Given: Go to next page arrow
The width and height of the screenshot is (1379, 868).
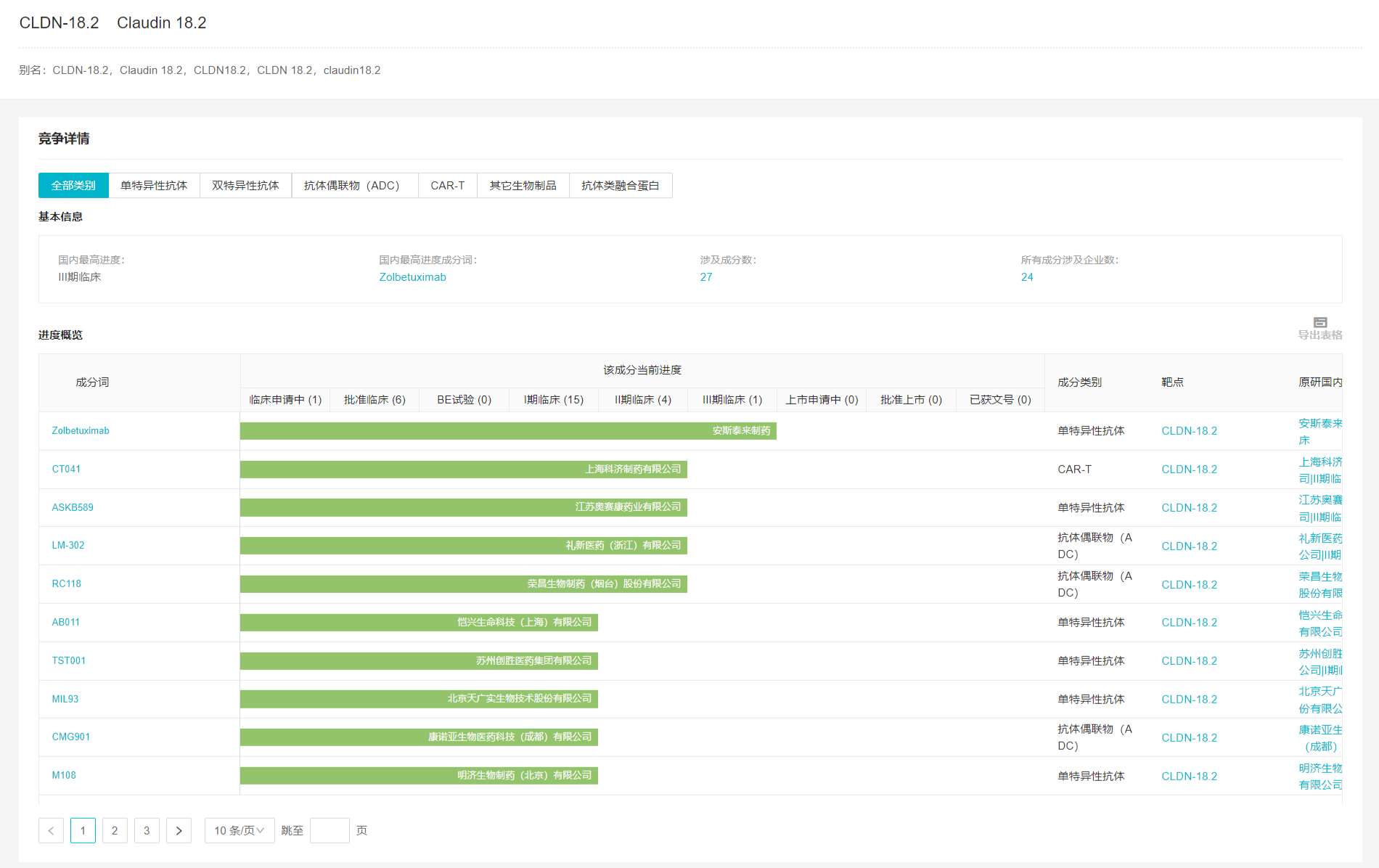Looking at the screenshot, I should tap(179, 830).
